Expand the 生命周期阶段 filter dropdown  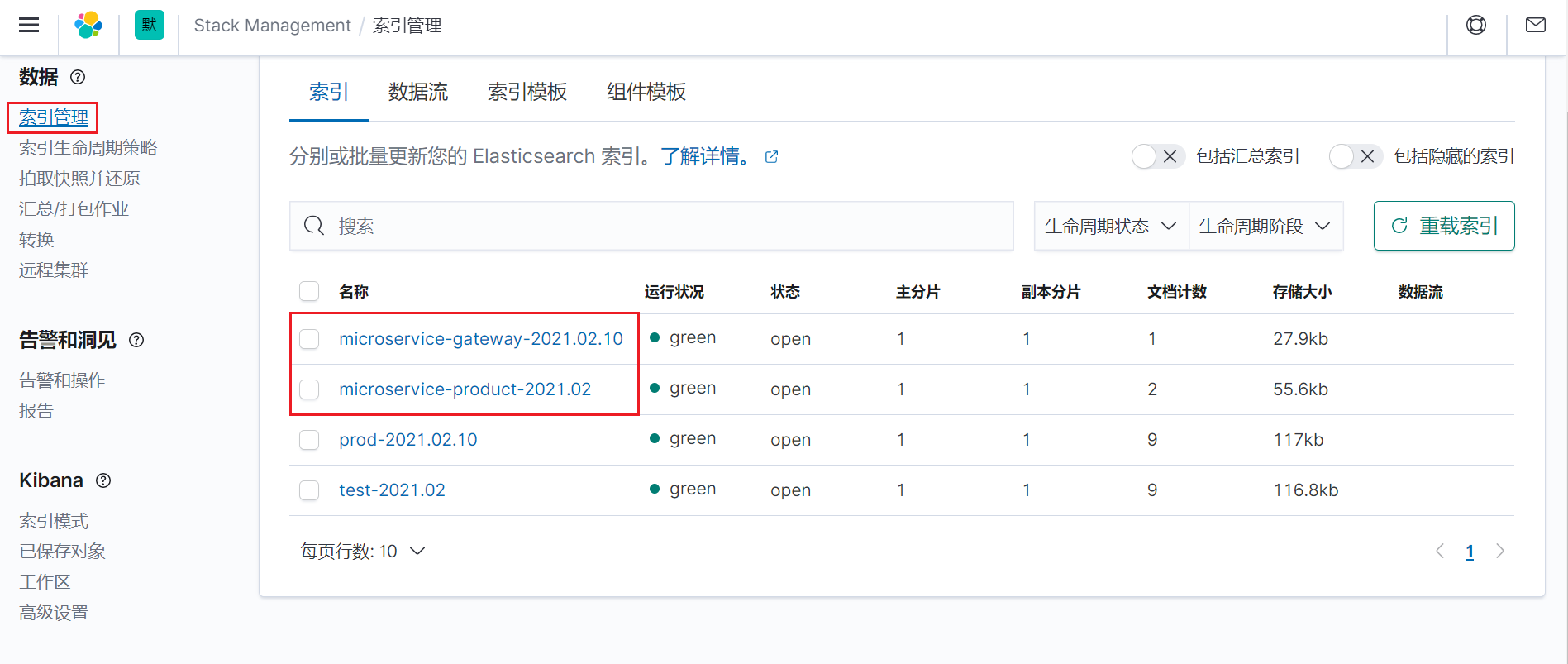point(1265,226)
